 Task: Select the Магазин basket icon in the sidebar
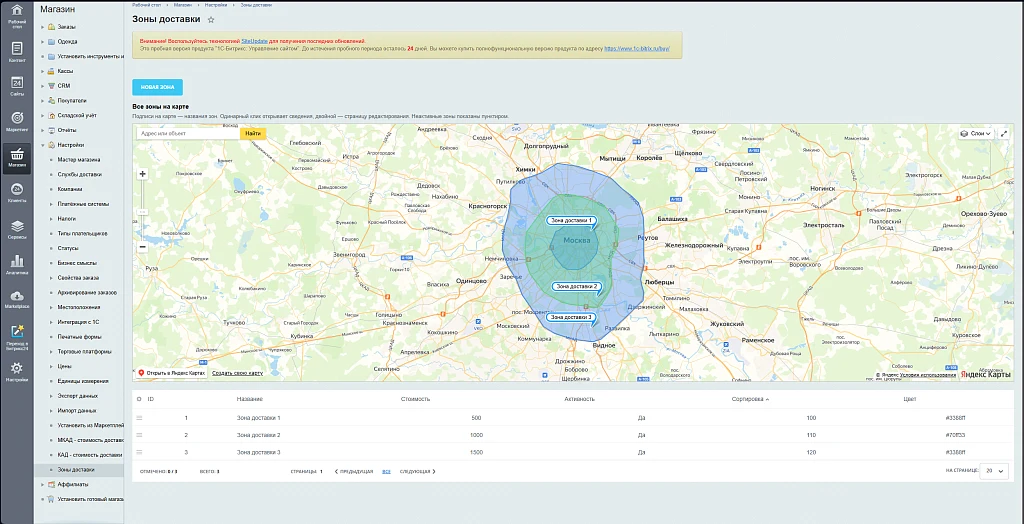tap(17, 159)
